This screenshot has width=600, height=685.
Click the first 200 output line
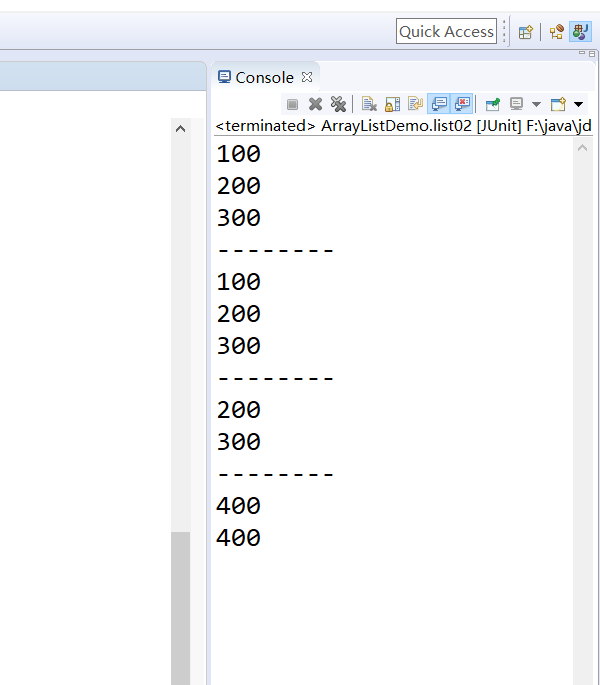click(x=239, y=186)
